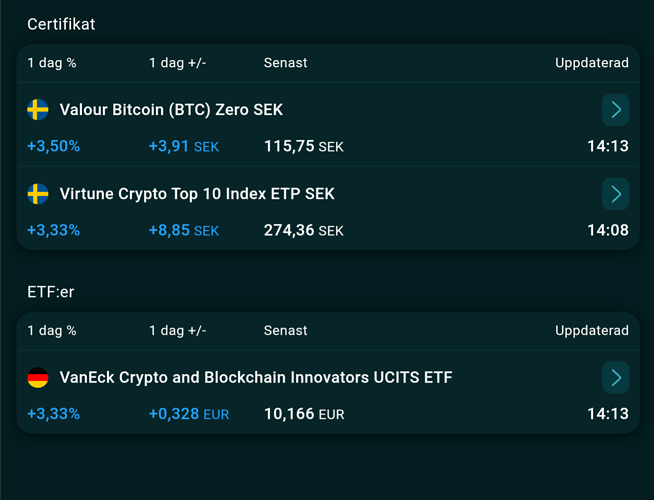Open VanEck Crypto and Blockchain Innovators ETF
The width and height of the screenshot is (654, 500).
tap(256, 377)
